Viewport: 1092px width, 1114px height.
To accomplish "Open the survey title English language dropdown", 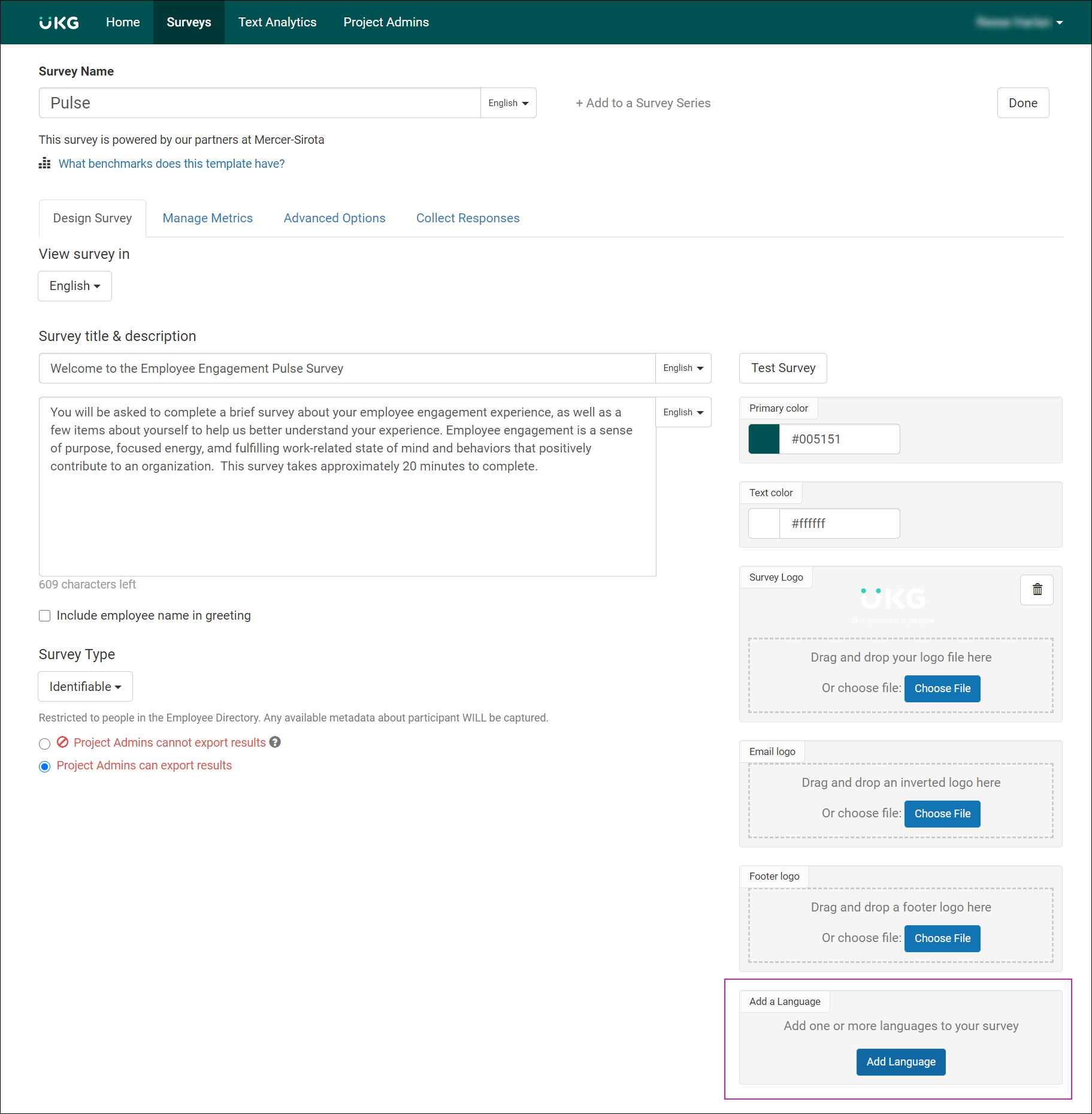I will pos(683,368).
